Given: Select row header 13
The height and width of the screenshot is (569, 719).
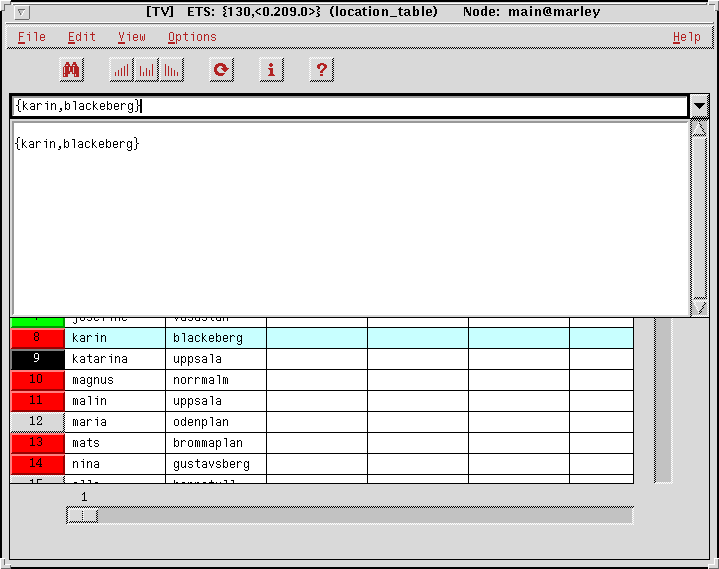Looking at the screenshot, I should [x=37, y=443].
